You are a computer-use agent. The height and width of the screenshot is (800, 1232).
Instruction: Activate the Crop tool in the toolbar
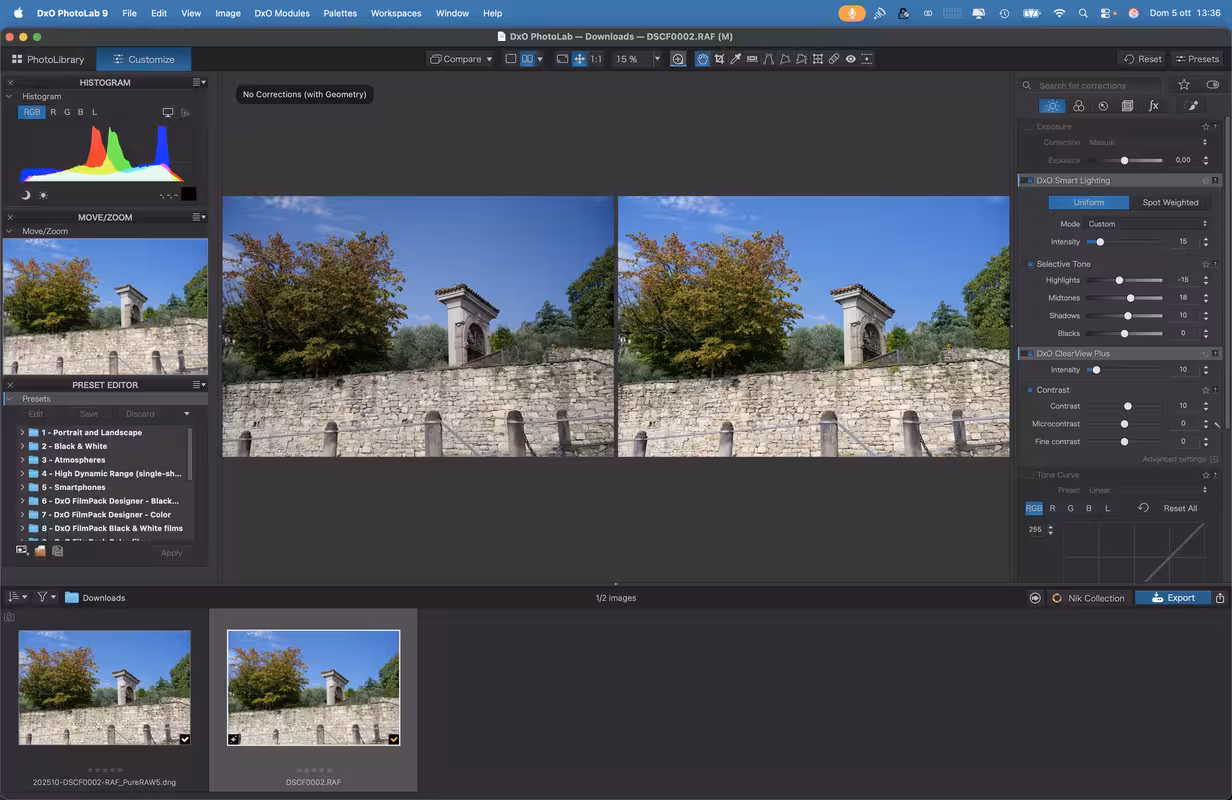tap(719, 59)
